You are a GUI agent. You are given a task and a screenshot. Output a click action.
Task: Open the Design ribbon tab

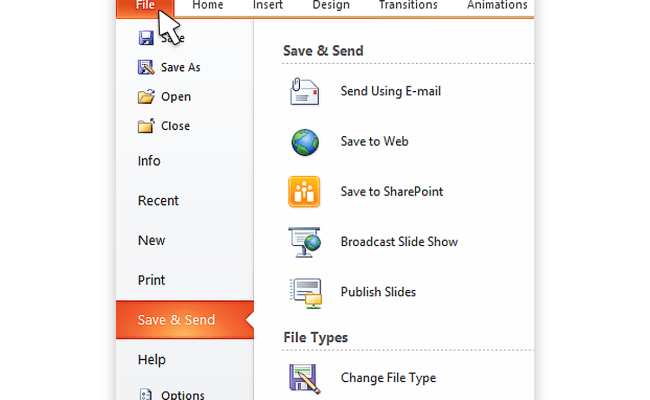point(331,5)
